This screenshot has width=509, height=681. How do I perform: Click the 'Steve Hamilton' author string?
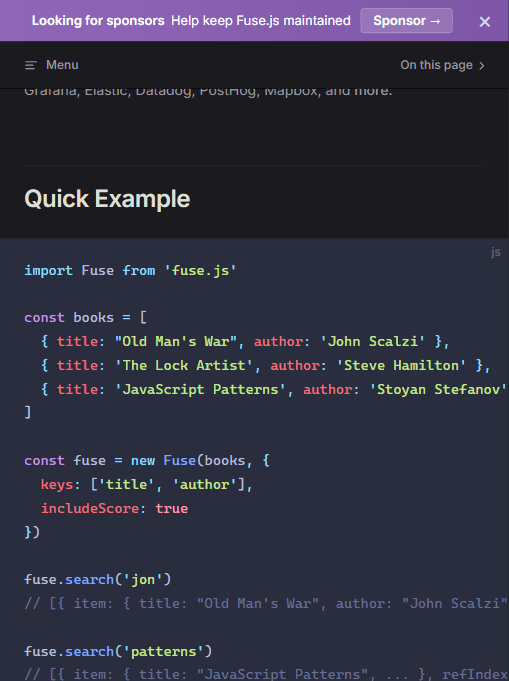401,365
